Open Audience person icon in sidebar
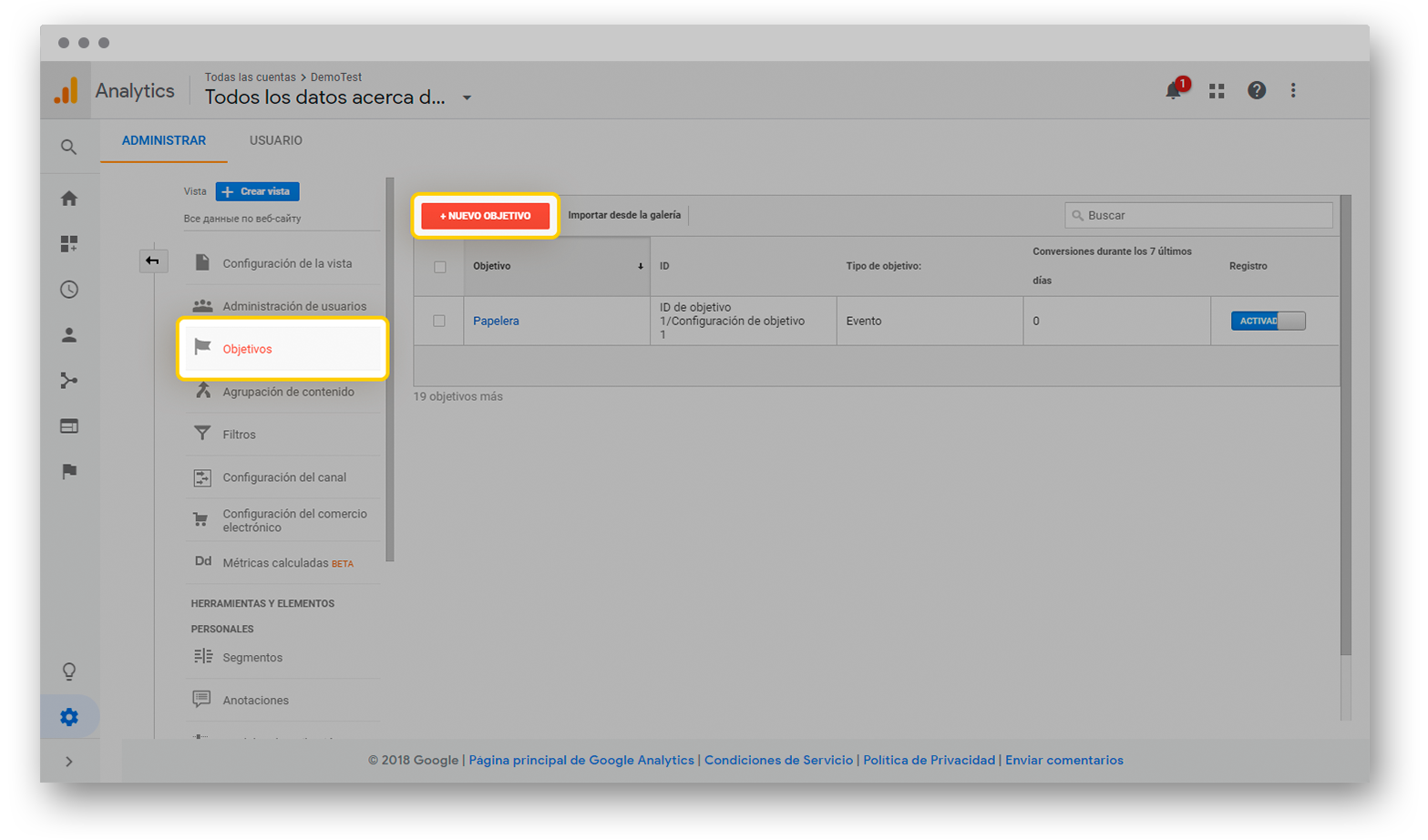 69,335
